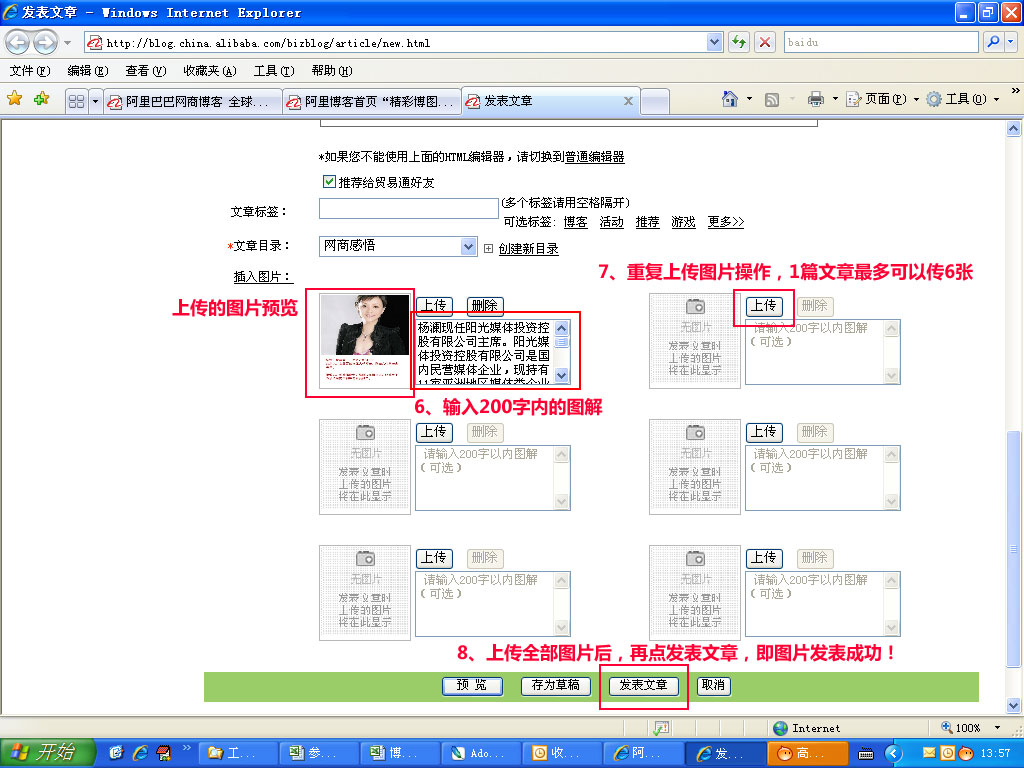Click the RSS feeds icon

[x=772, y=100]
